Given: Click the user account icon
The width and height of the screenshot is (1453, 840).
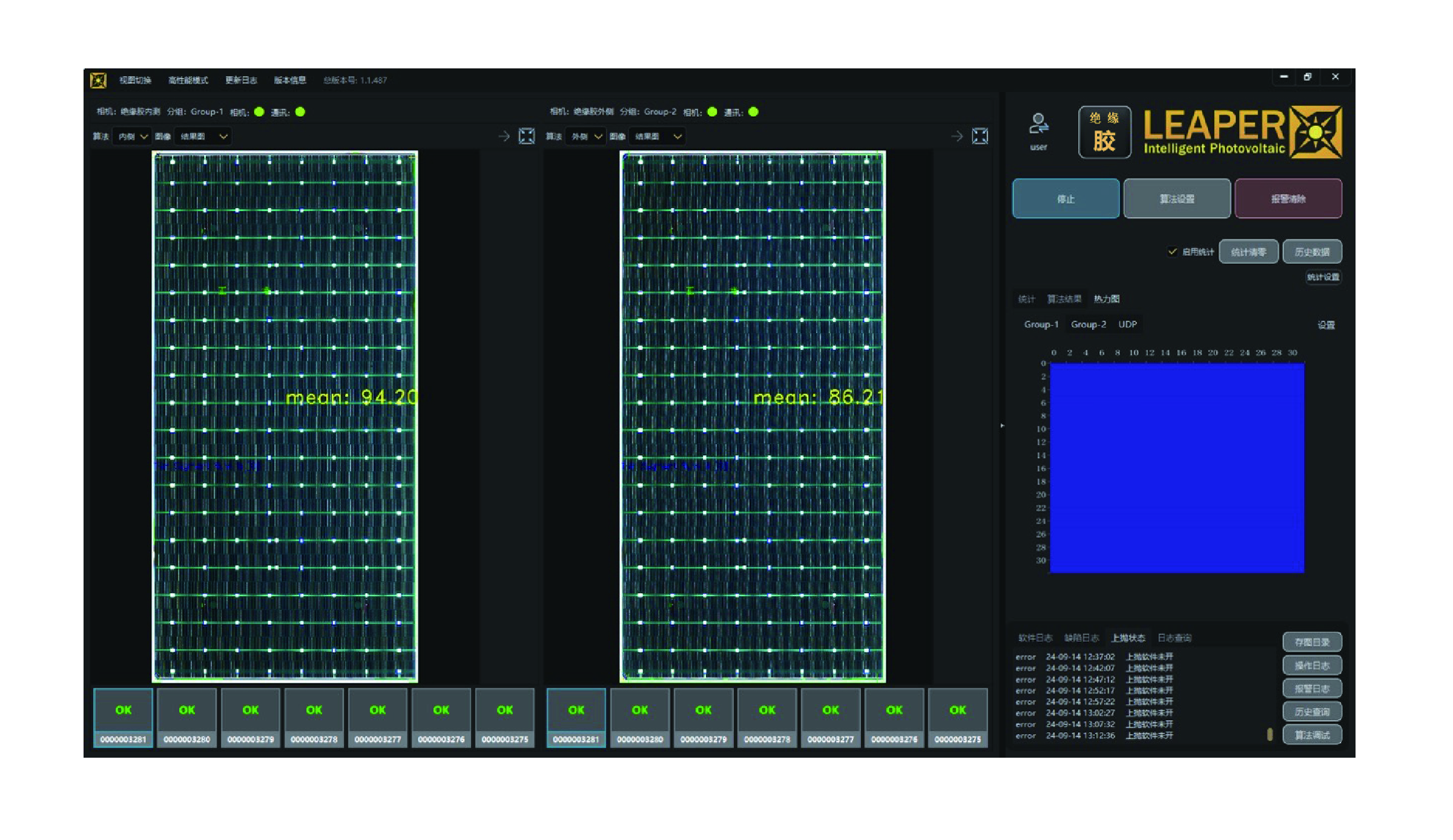Looking at the screenshot, I should click(x=1038, y=124).
